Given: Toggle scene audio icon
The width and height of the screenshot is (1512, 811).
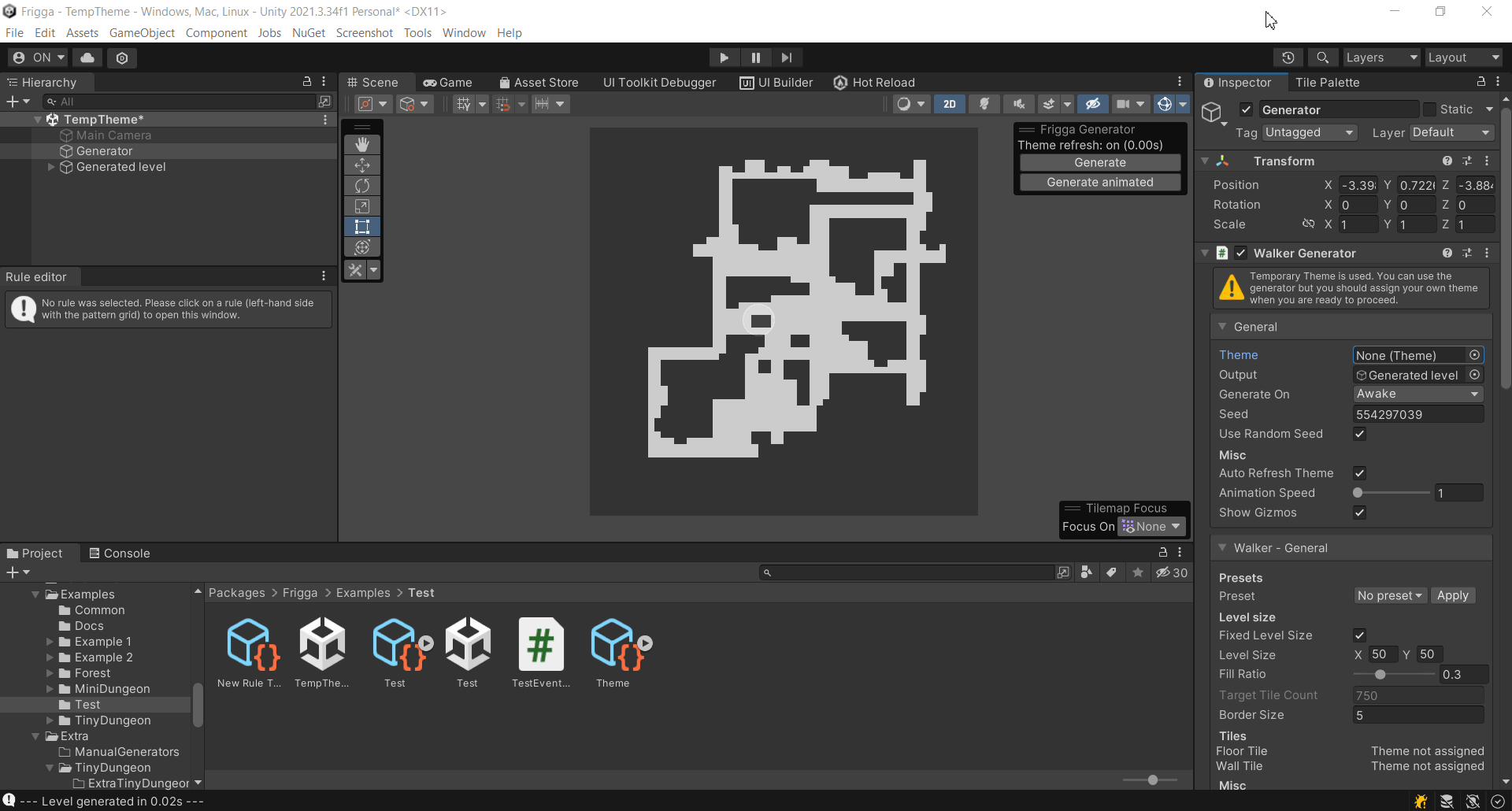Looking at the screenshot, I should tap(1019, 104).
